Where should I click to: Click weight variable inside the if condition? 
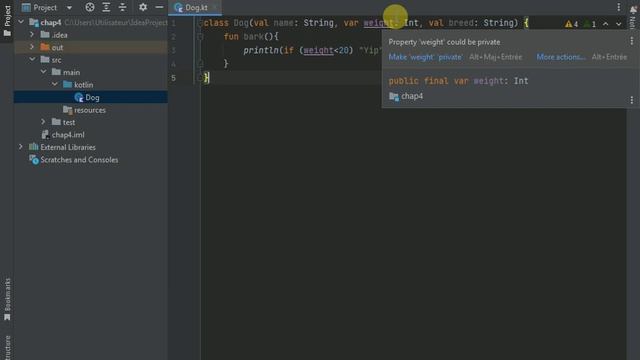[318, 50]
